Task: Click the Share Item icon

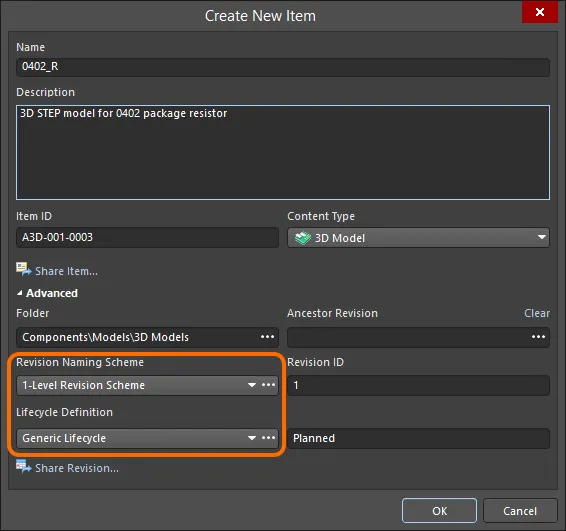Action: tap(23, 269)
